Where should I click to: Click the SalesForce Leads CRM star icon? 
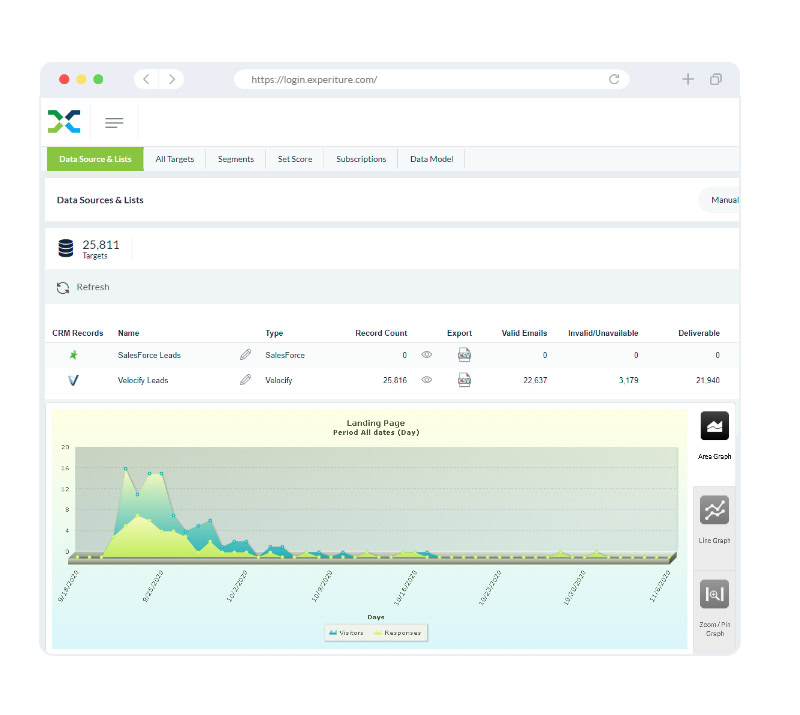(73, 355)
